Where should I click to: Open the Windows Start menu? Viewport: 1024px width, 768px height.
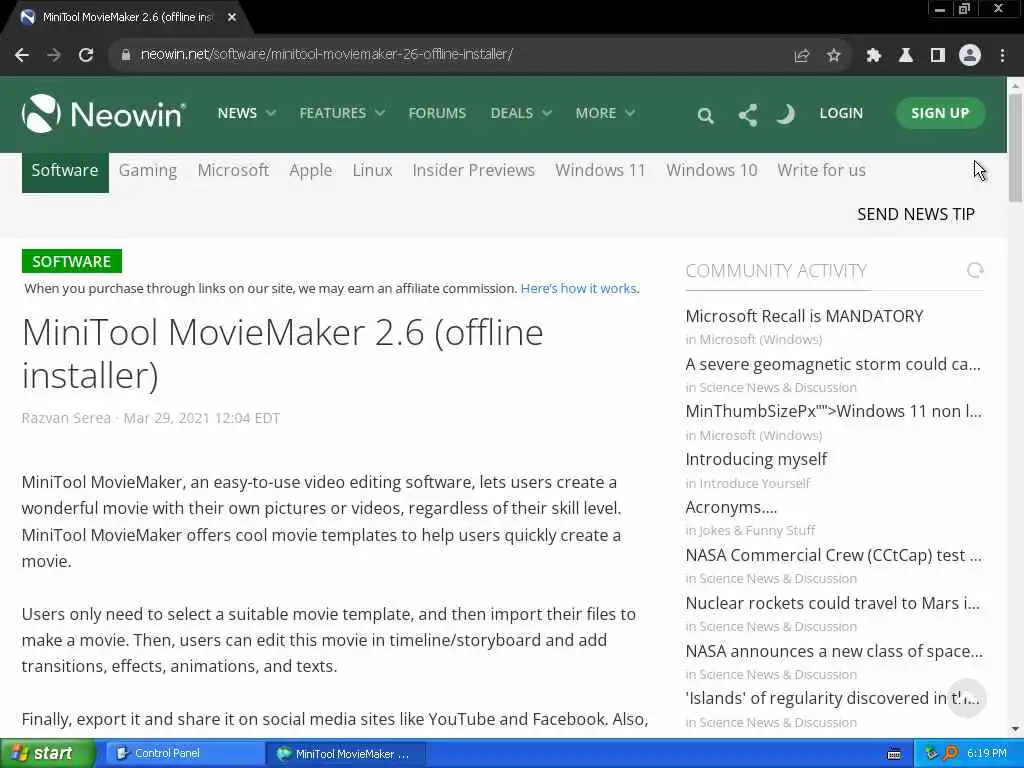[48, 754]
